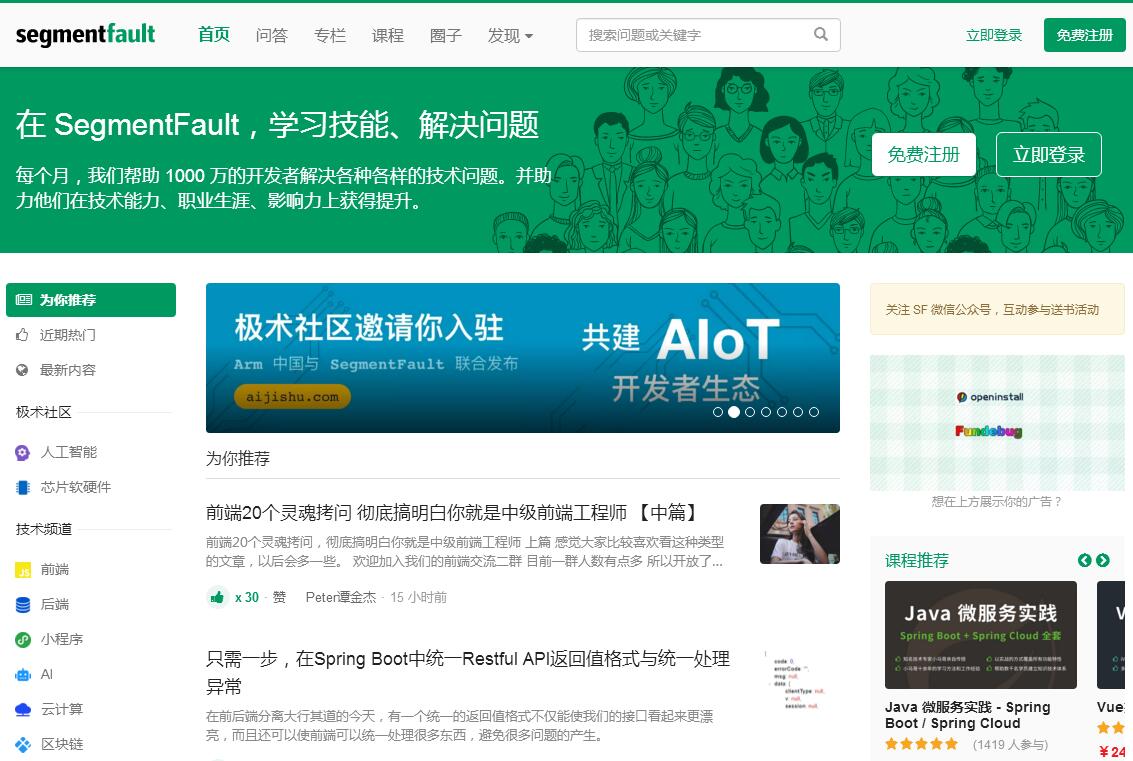Open the 专栏 navigation tab
1133x761 pixels.
(329, 36)
